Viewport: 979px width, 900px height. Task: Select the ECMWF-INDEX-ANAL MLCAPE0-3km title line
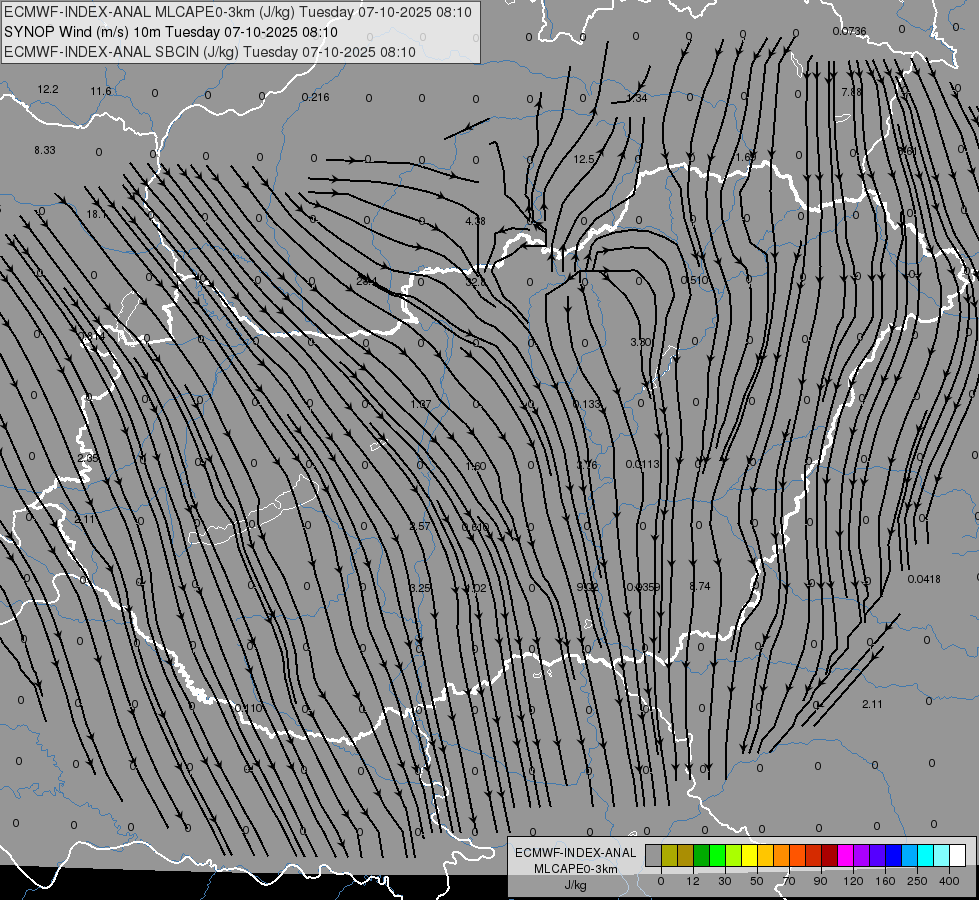238,12
